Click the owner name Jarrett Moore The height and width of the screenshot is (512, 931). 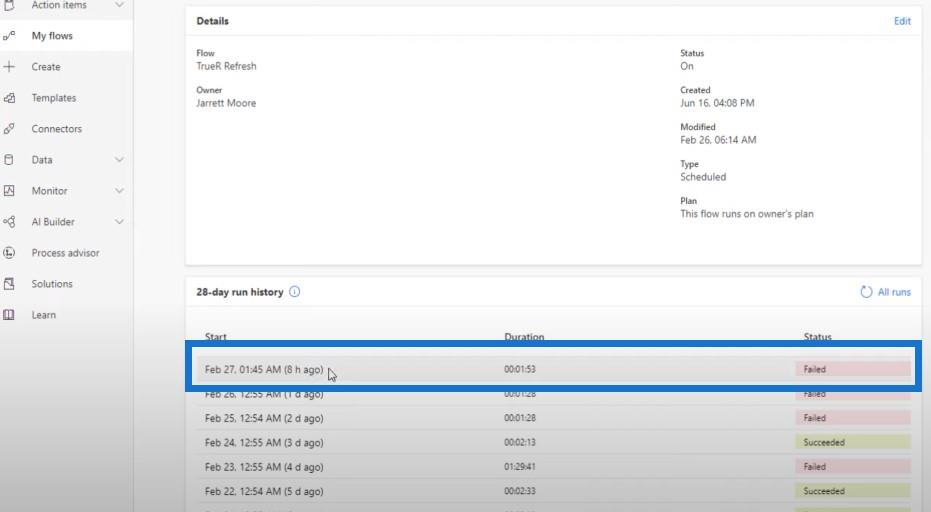tap(226, 103)
